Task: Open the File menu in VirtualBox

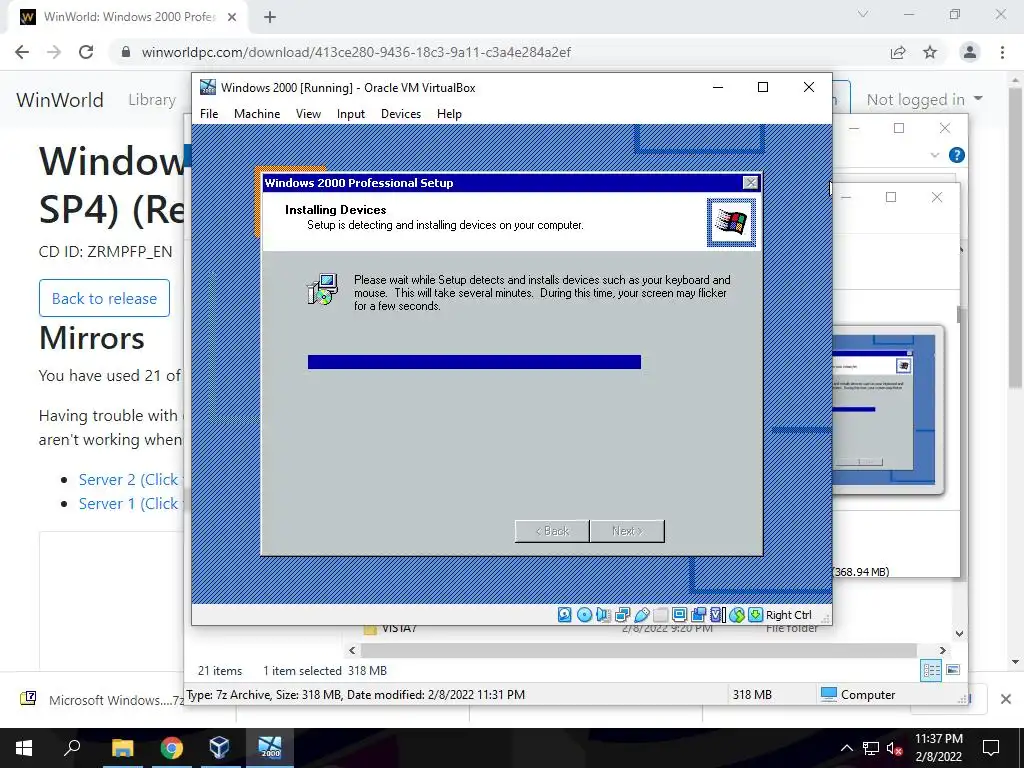Action: (x=209, y=114)
